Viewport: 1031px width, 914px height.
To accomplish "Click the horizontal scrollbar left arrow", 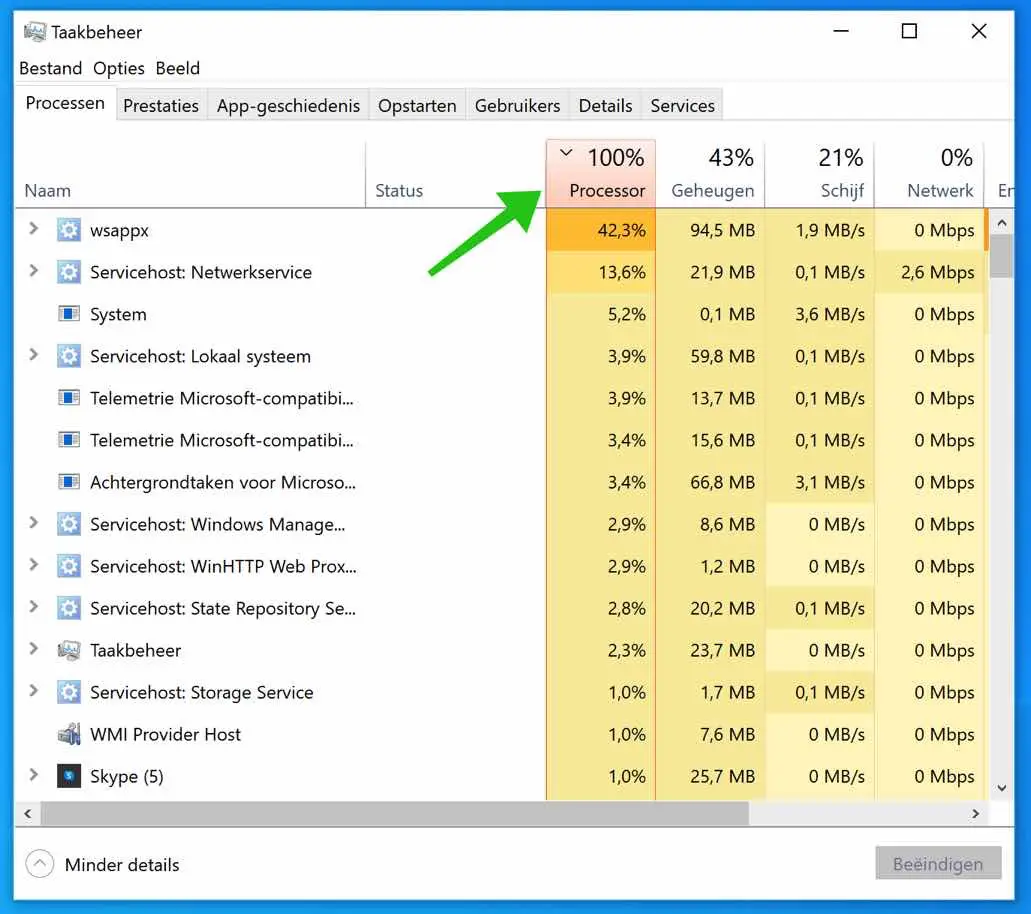I will click(x=28, y=813).
